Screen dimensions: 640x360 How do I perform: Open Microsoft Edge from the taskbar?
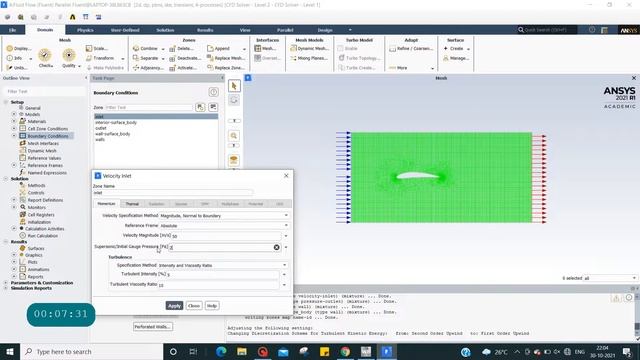[x=221, y=351]
